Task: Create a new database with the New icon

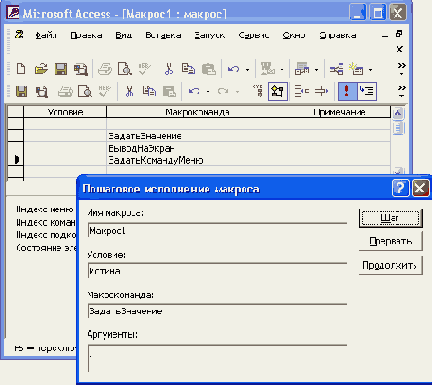Action: coord(21,69)
